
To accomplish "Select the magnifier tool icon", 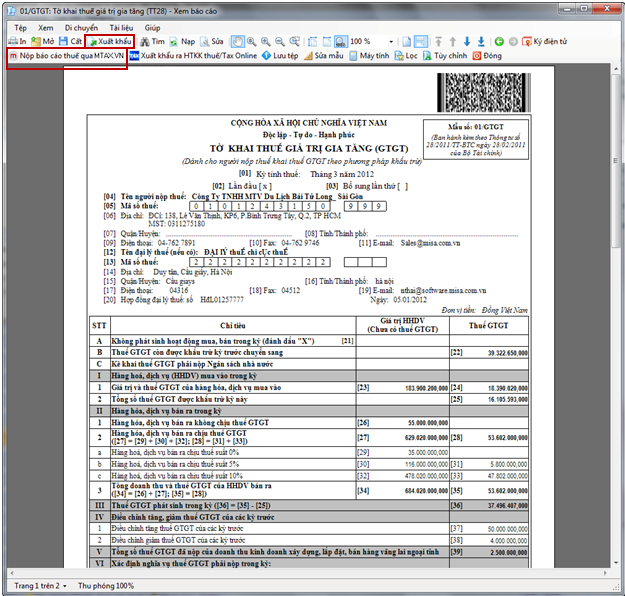I will click(252, 41).
